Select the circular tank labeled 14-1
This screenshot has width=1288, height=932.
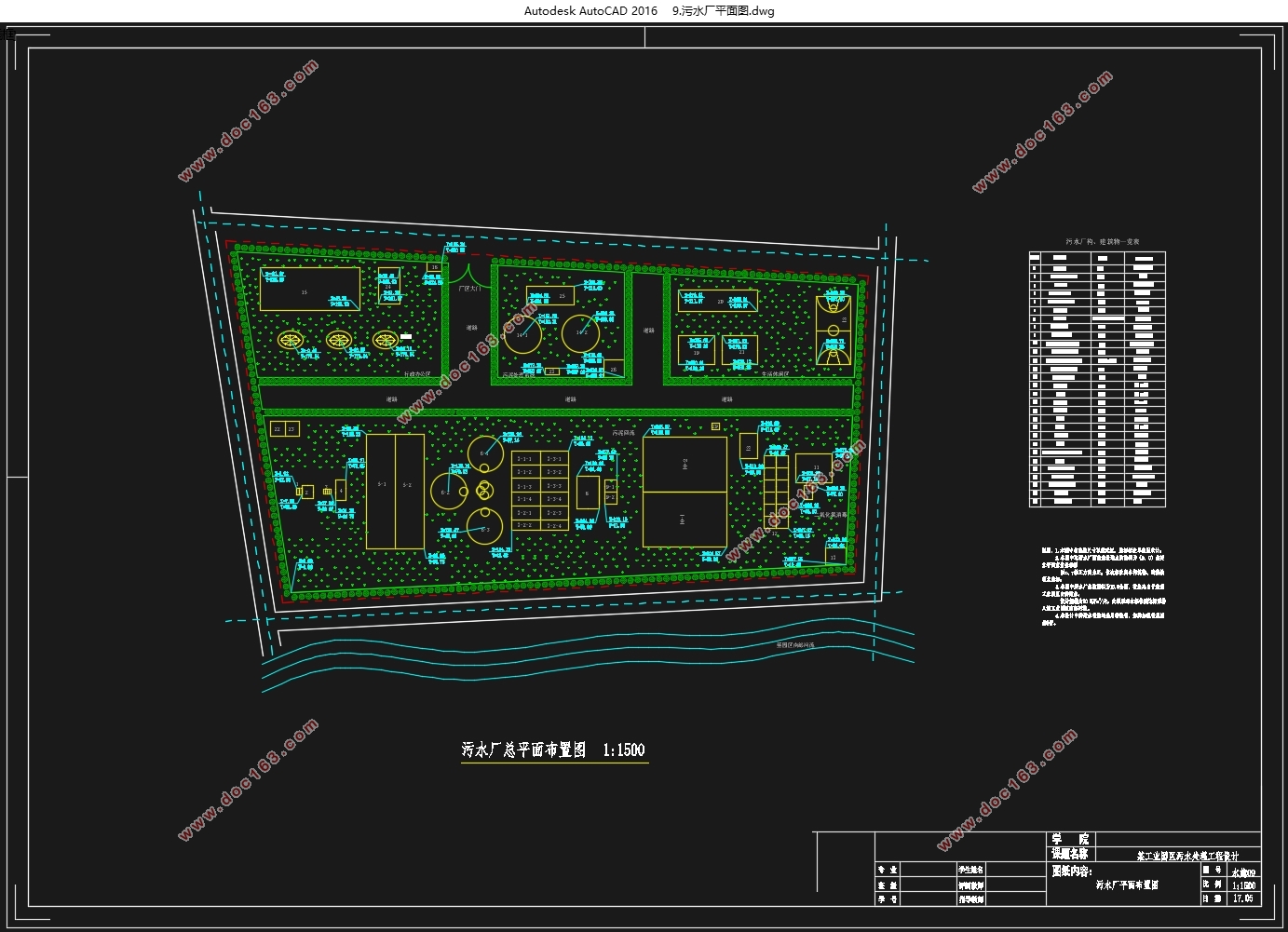click(x=522, y=334)
